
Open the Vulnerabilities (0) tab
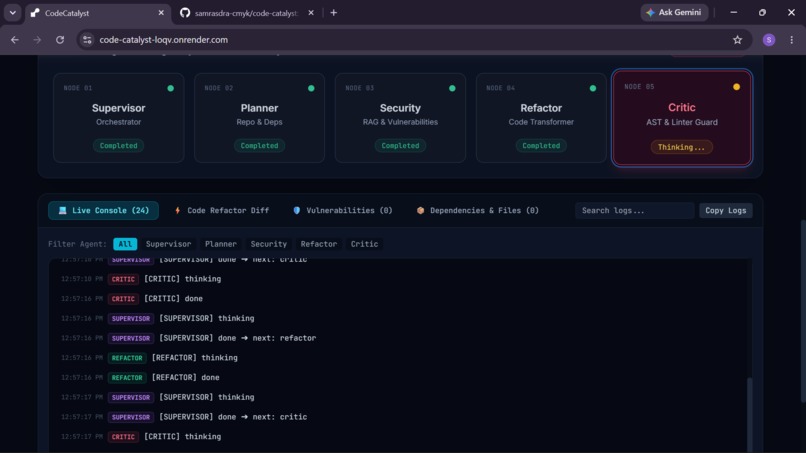342,210
